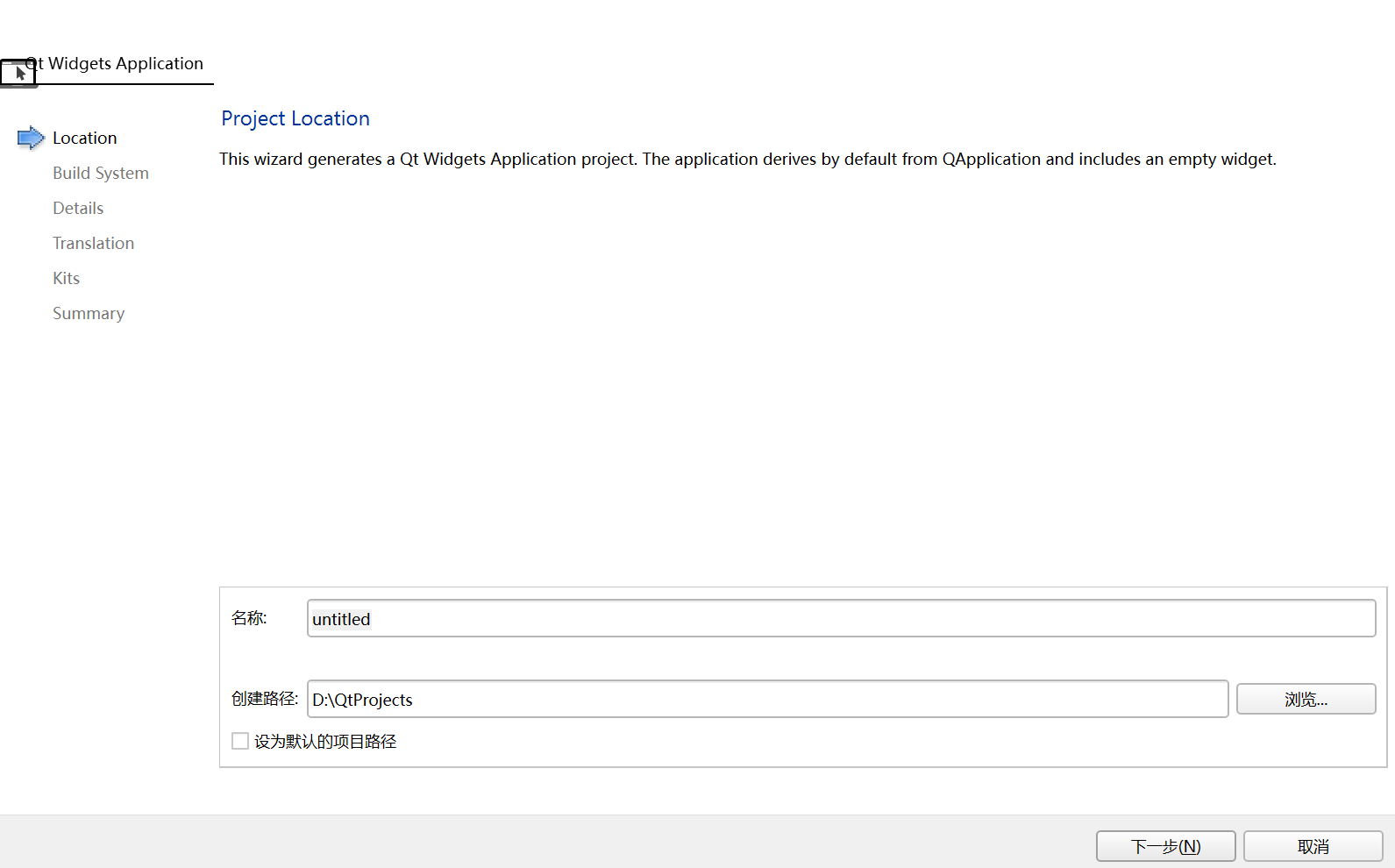1395x868 pixels.
Task: Select the Build System wizard step
Action: point(101,173)
